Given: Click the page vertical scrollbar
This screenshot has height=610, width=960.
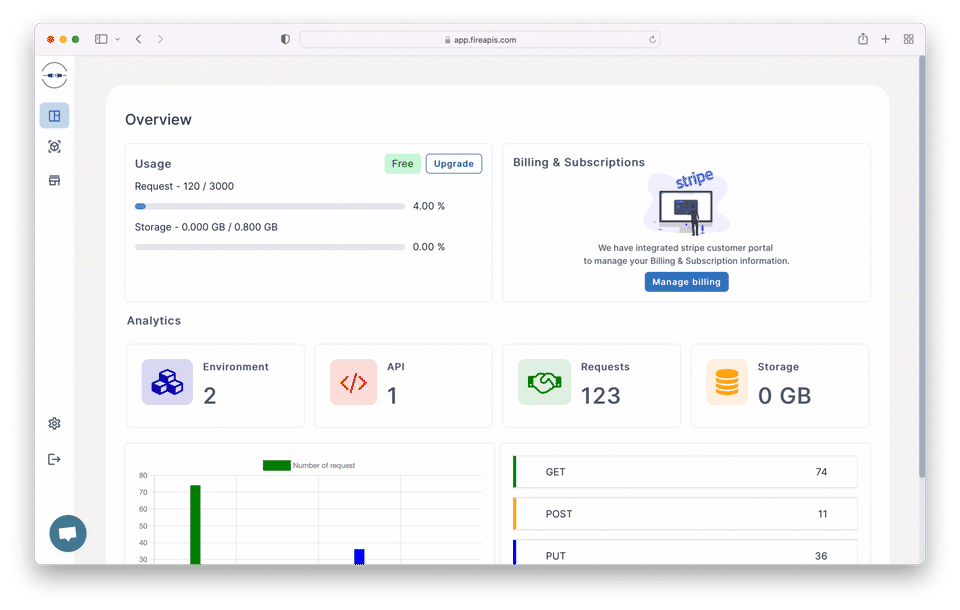Looking at the screenshot, I should (x=921, y=266).
